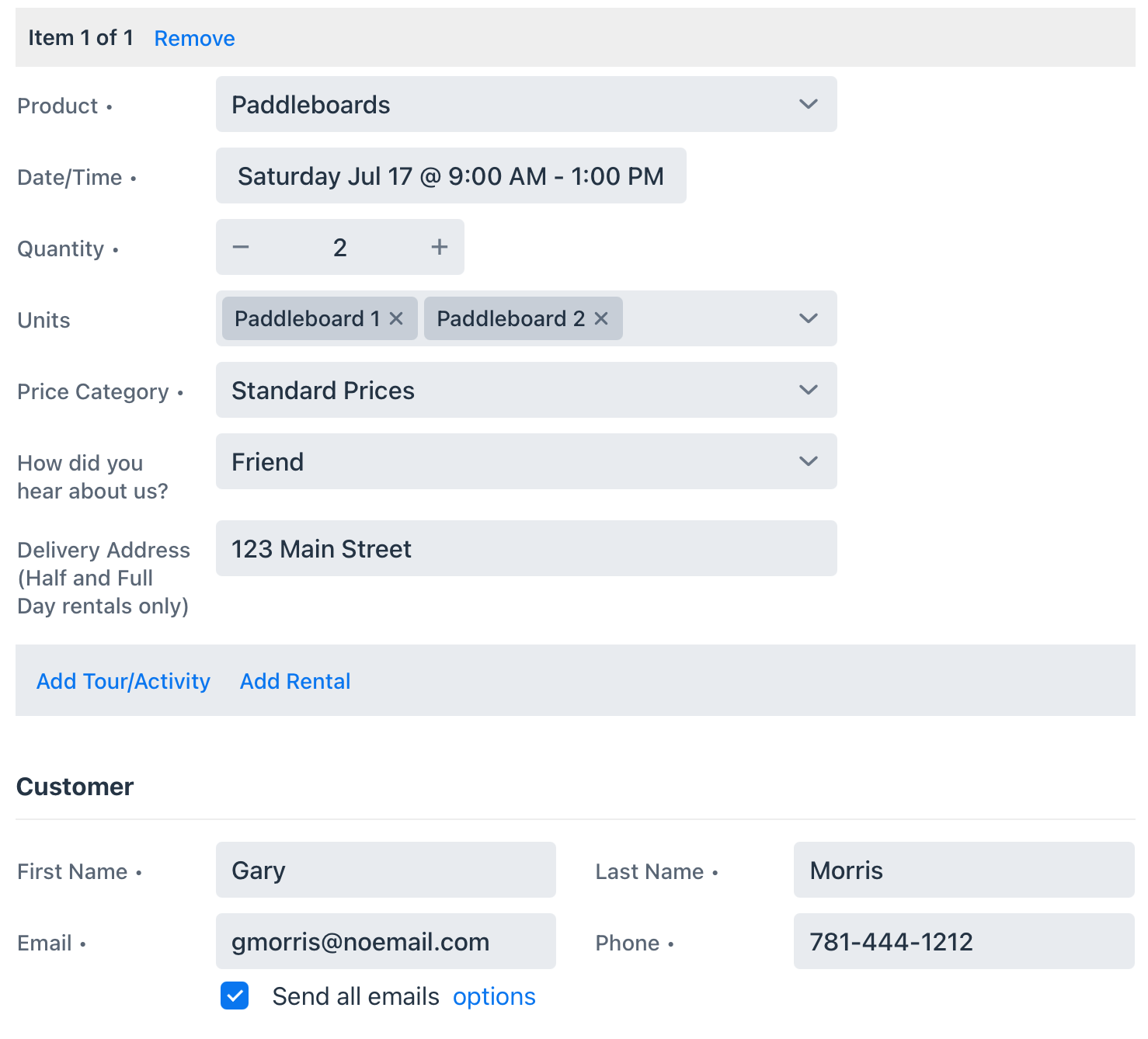Screen dimensions: 1148x1039
Task: Click the quantity value field showing 2
Action: click(x=340, y=247)
